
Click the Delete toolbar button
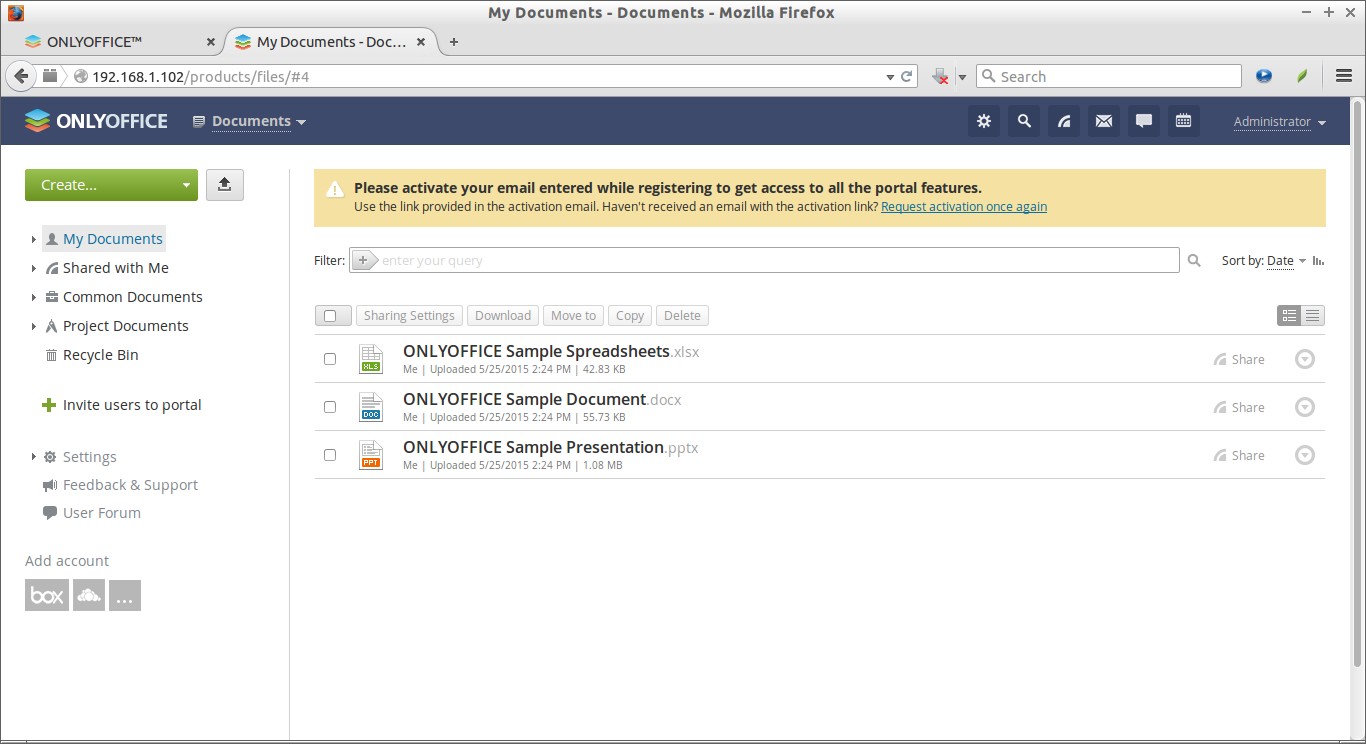(x=682, y=316)
